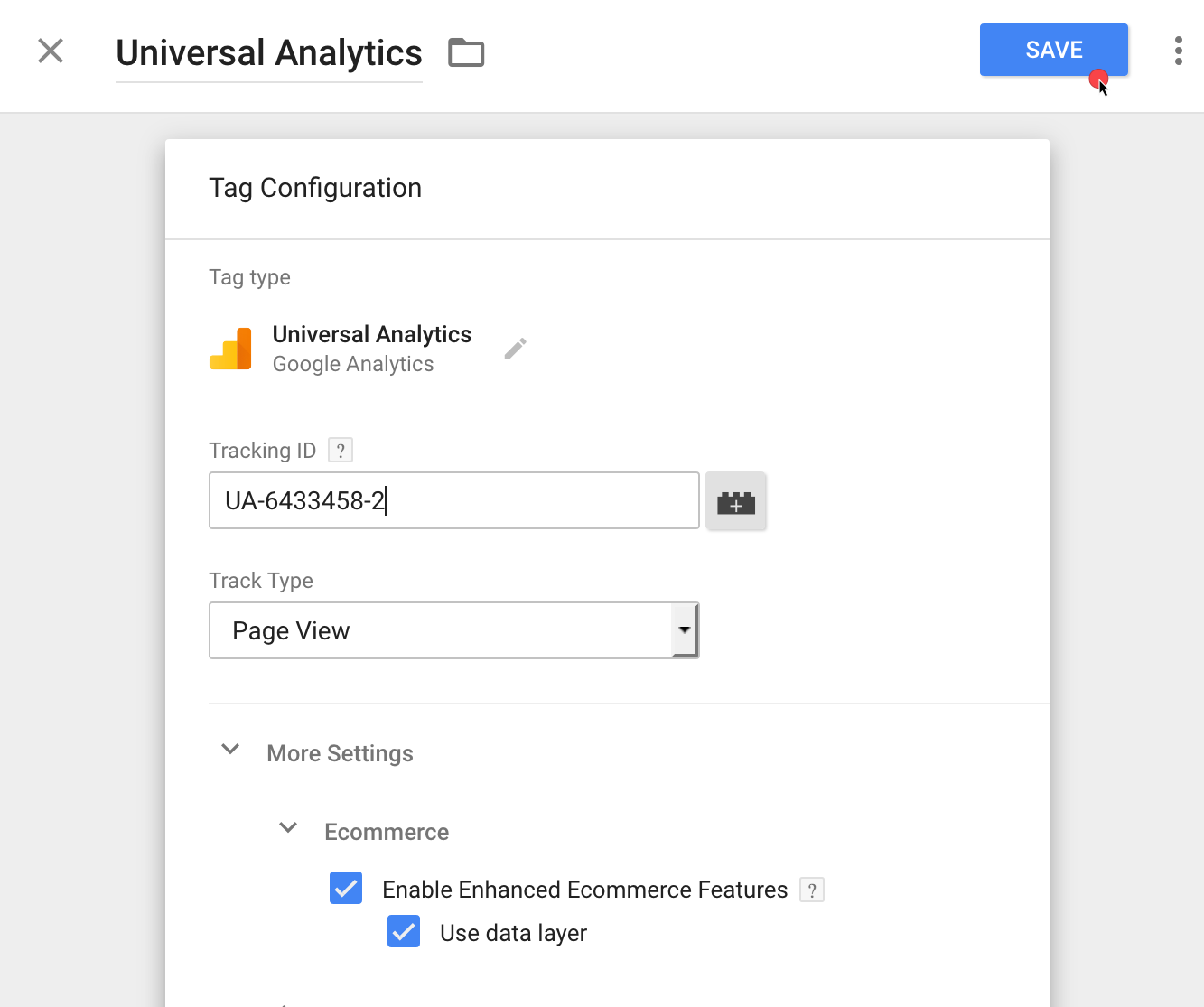
Task: Open the three-dot more options menu
Action: (x=1178, y=51)
